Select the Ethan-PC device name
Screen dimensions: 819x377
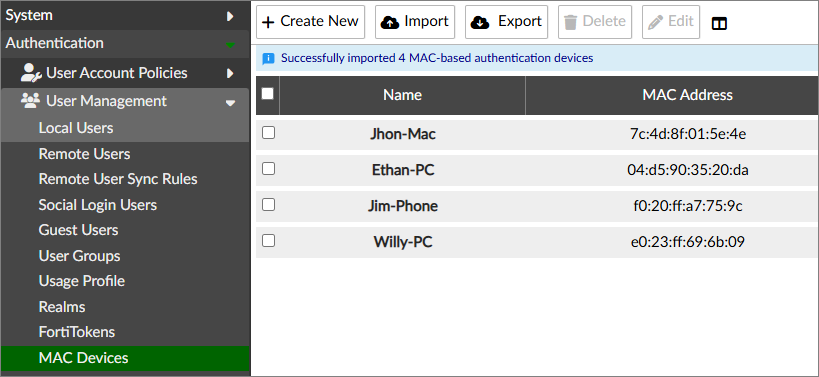403,170
